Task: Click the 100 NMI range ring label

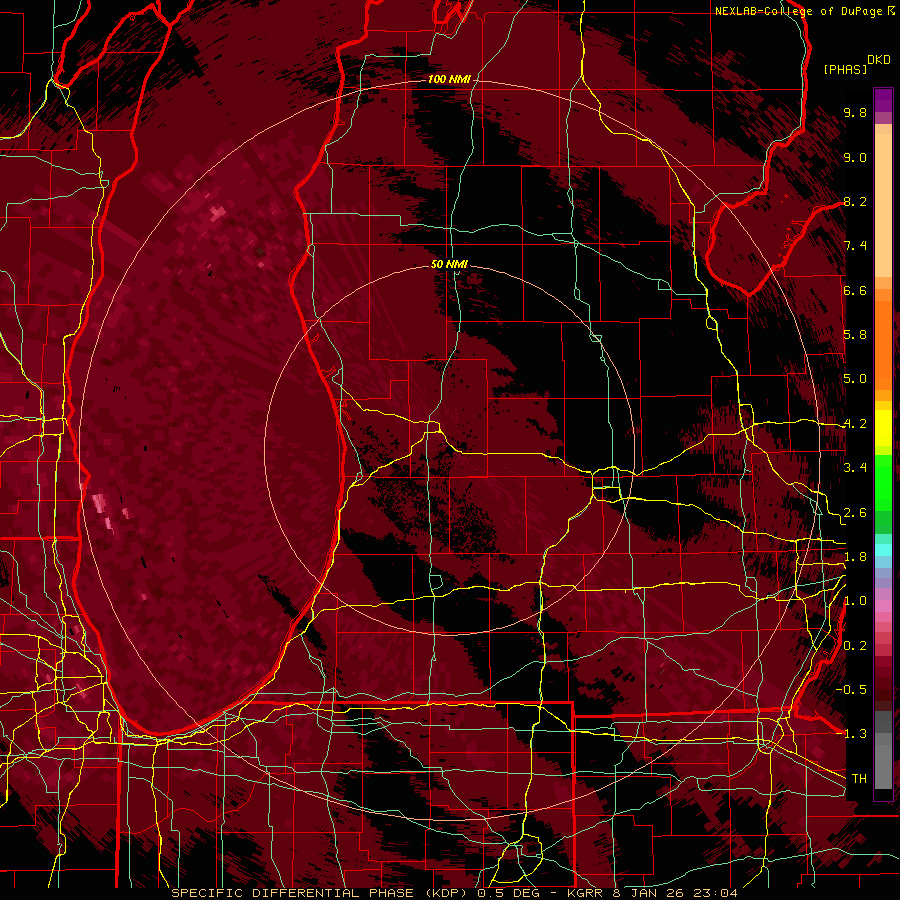Action: pos(449,79)
